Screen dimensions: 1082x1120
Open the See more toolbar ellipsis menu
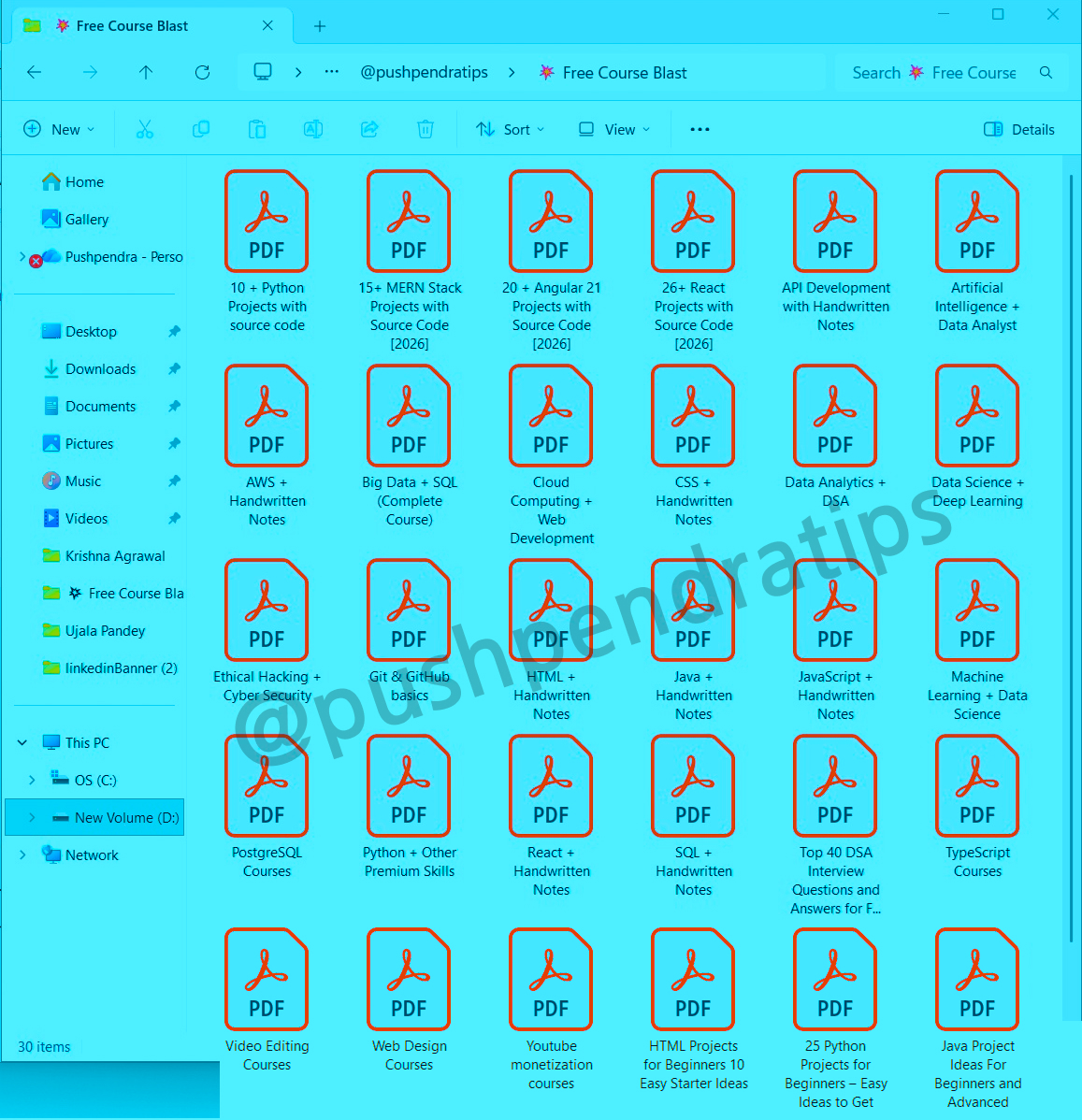[700, 129]
